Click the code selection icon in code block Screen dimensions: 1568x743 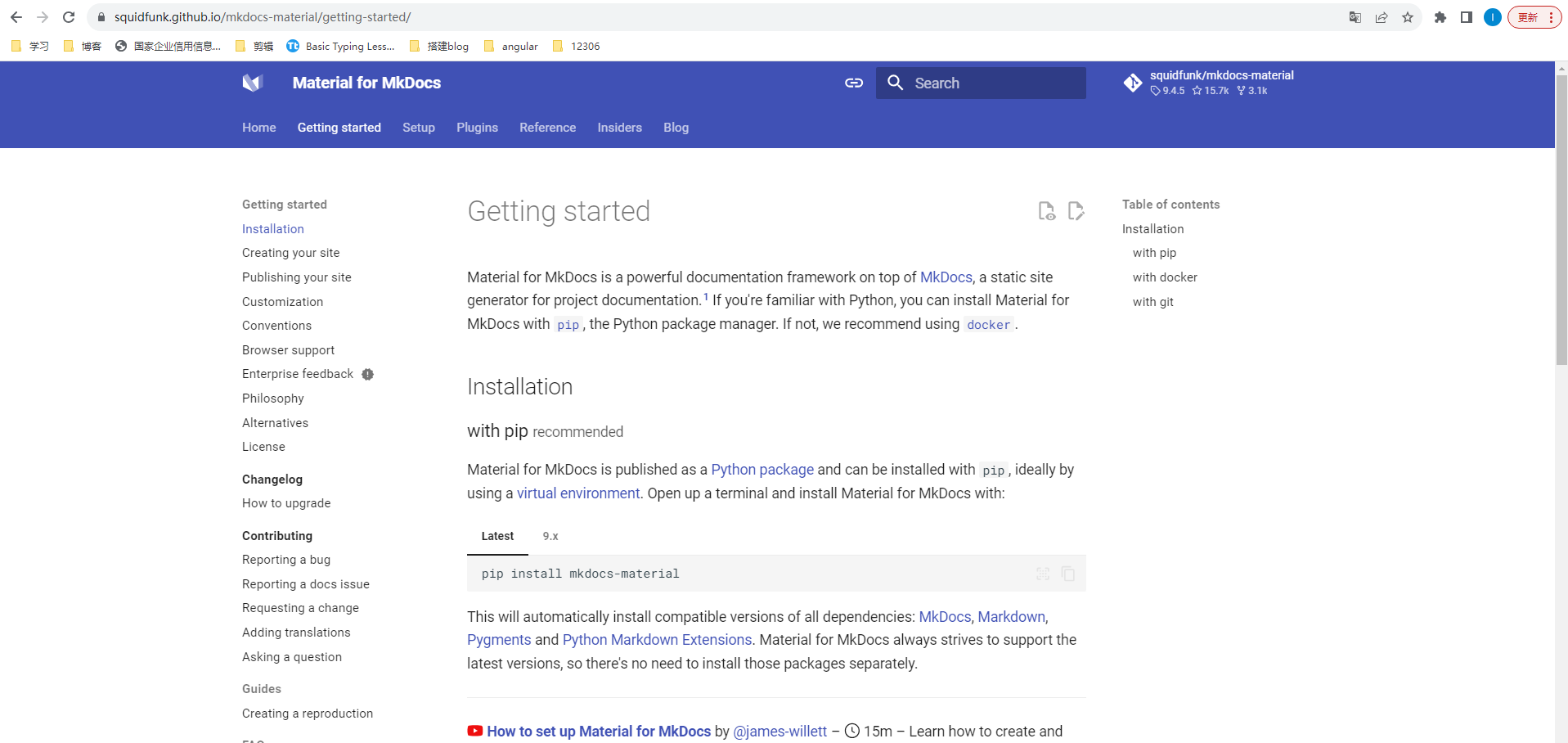[x=1043, y=574]
